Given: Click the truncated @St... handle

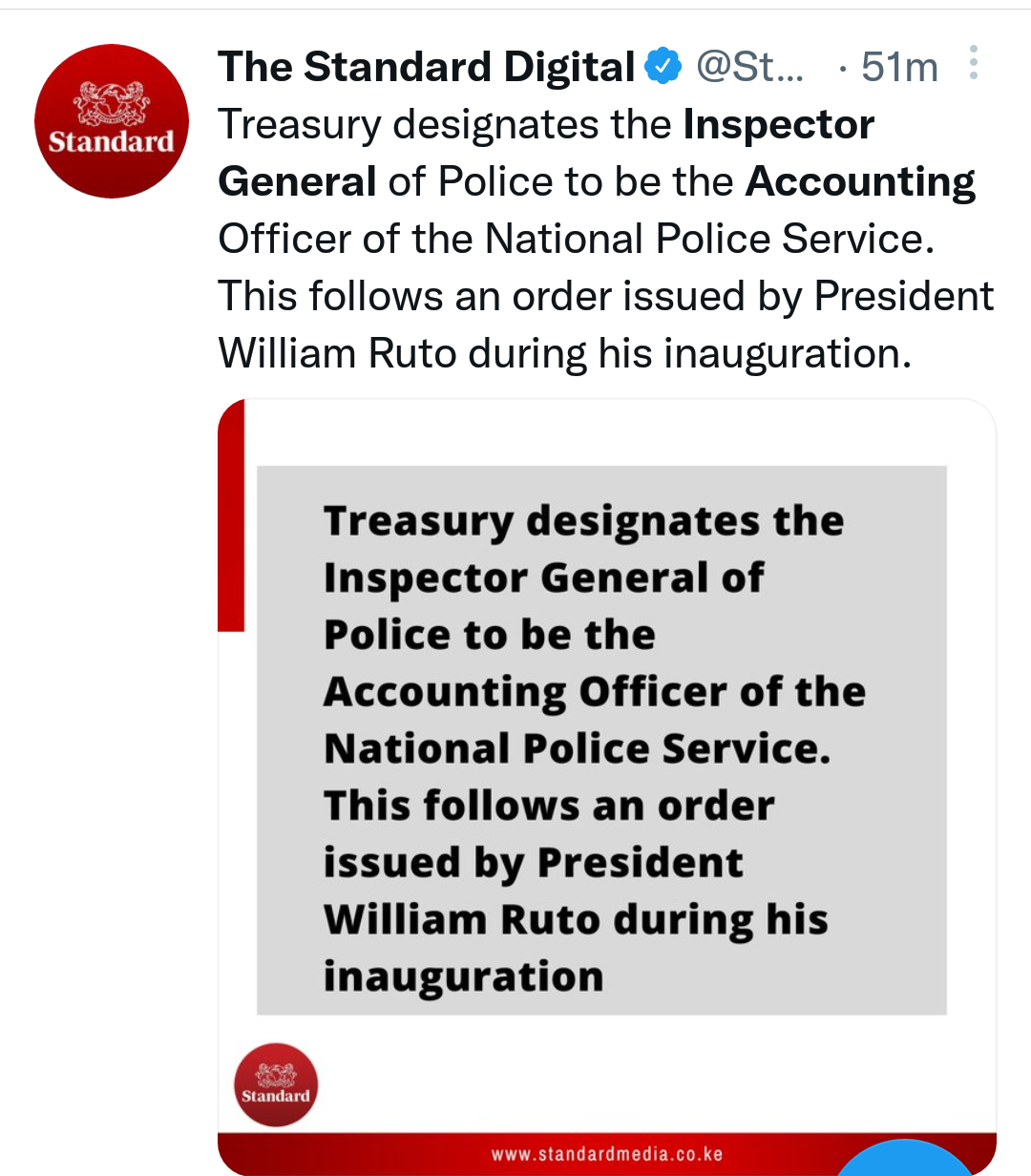Looking at the screenshot, I should (749, 67).
